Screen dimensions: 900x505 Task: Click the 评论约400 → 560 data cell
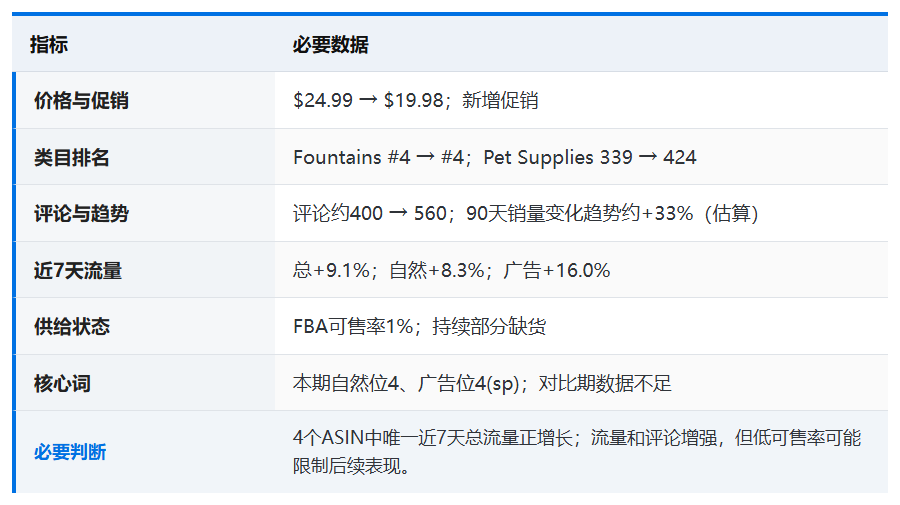click(580, 213)
